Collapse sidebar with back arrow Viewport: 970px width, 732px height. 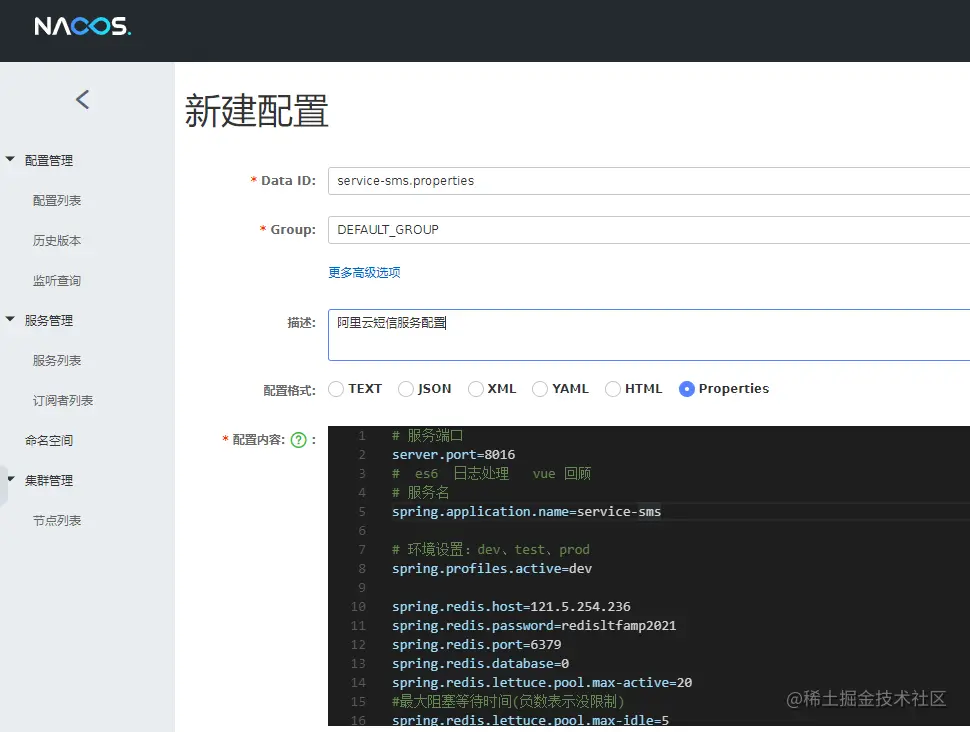click(83, 100)
